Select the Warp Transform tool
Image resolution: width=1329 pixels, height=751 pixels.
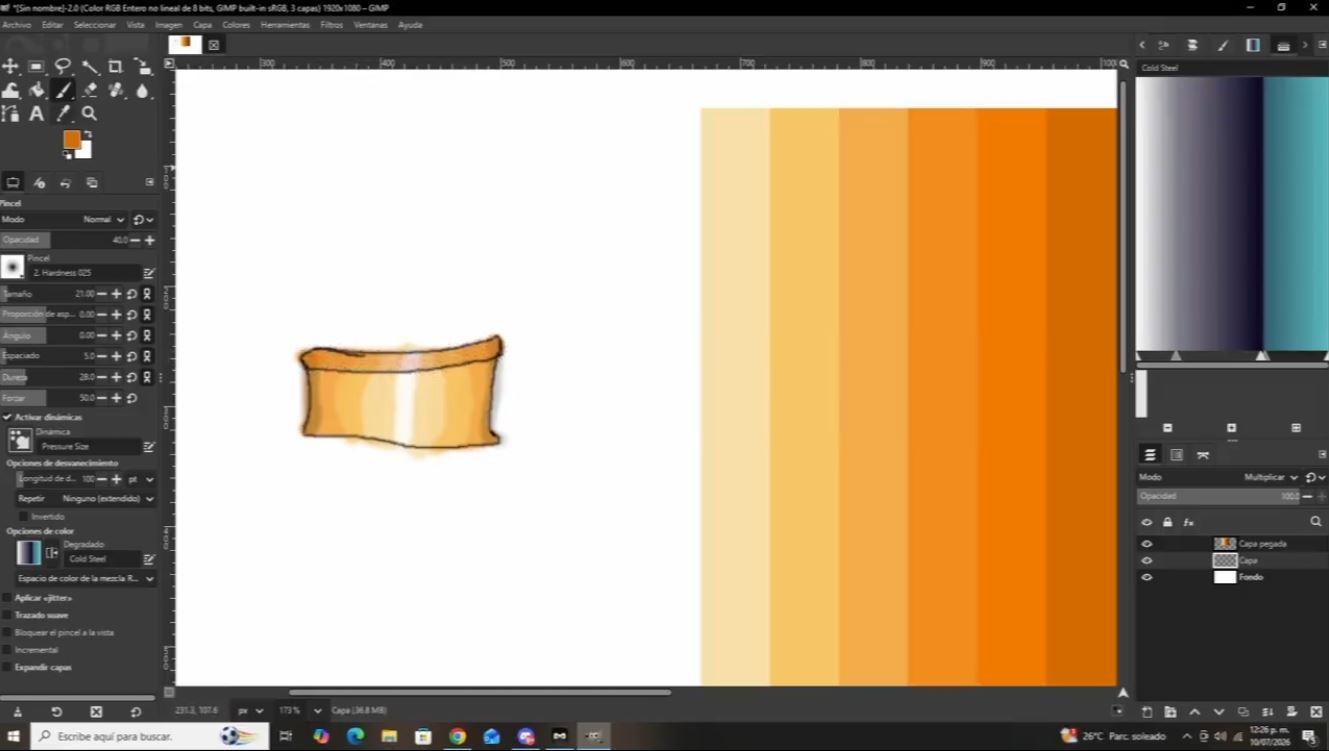click(10, 90)
